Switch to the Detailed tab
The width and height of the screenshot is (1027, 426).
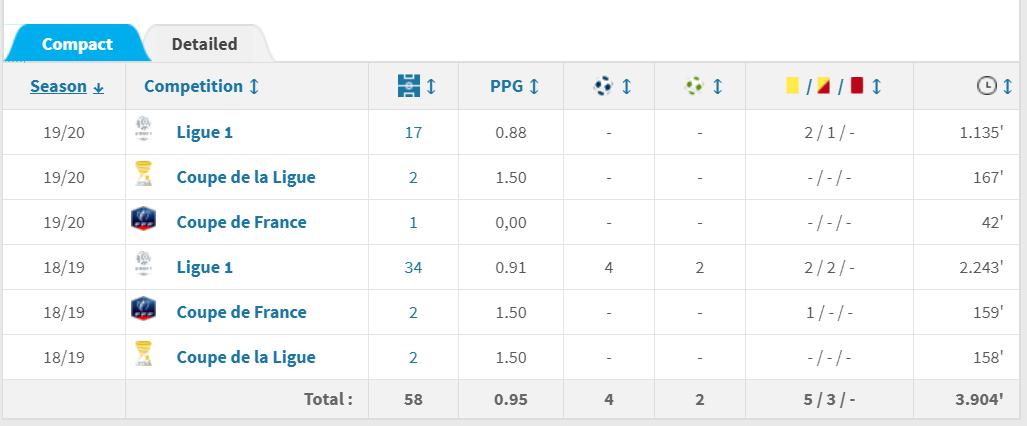[x=204, y=44]
